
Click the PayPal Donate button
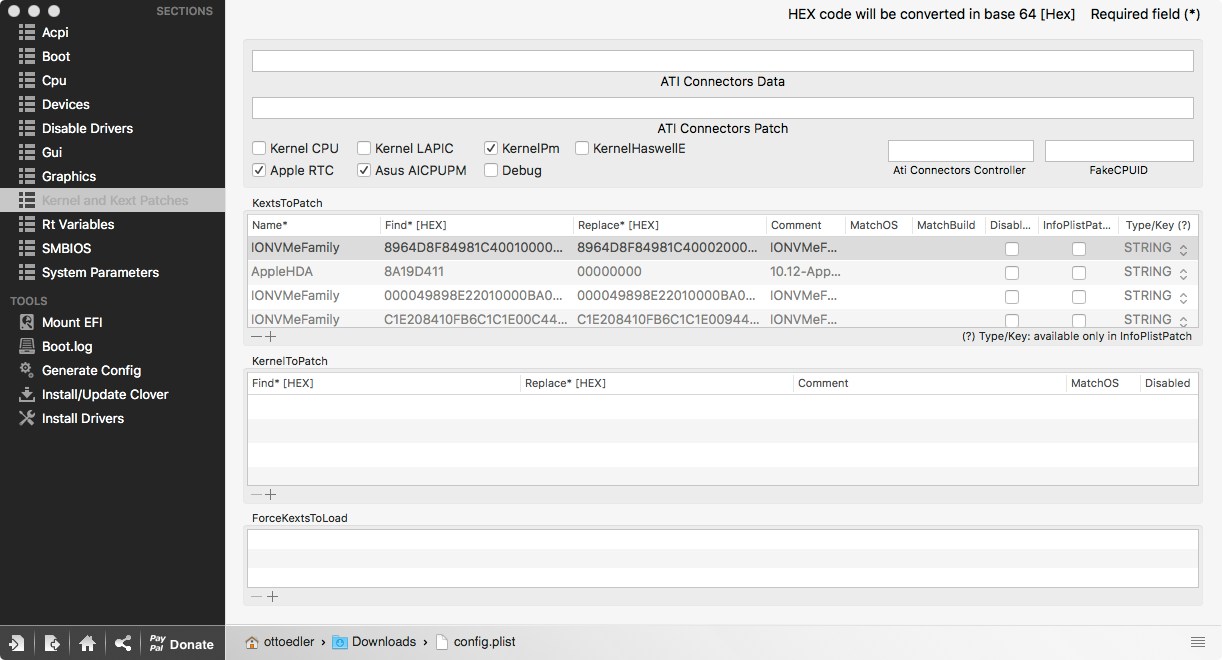click(x=182, y=643)
